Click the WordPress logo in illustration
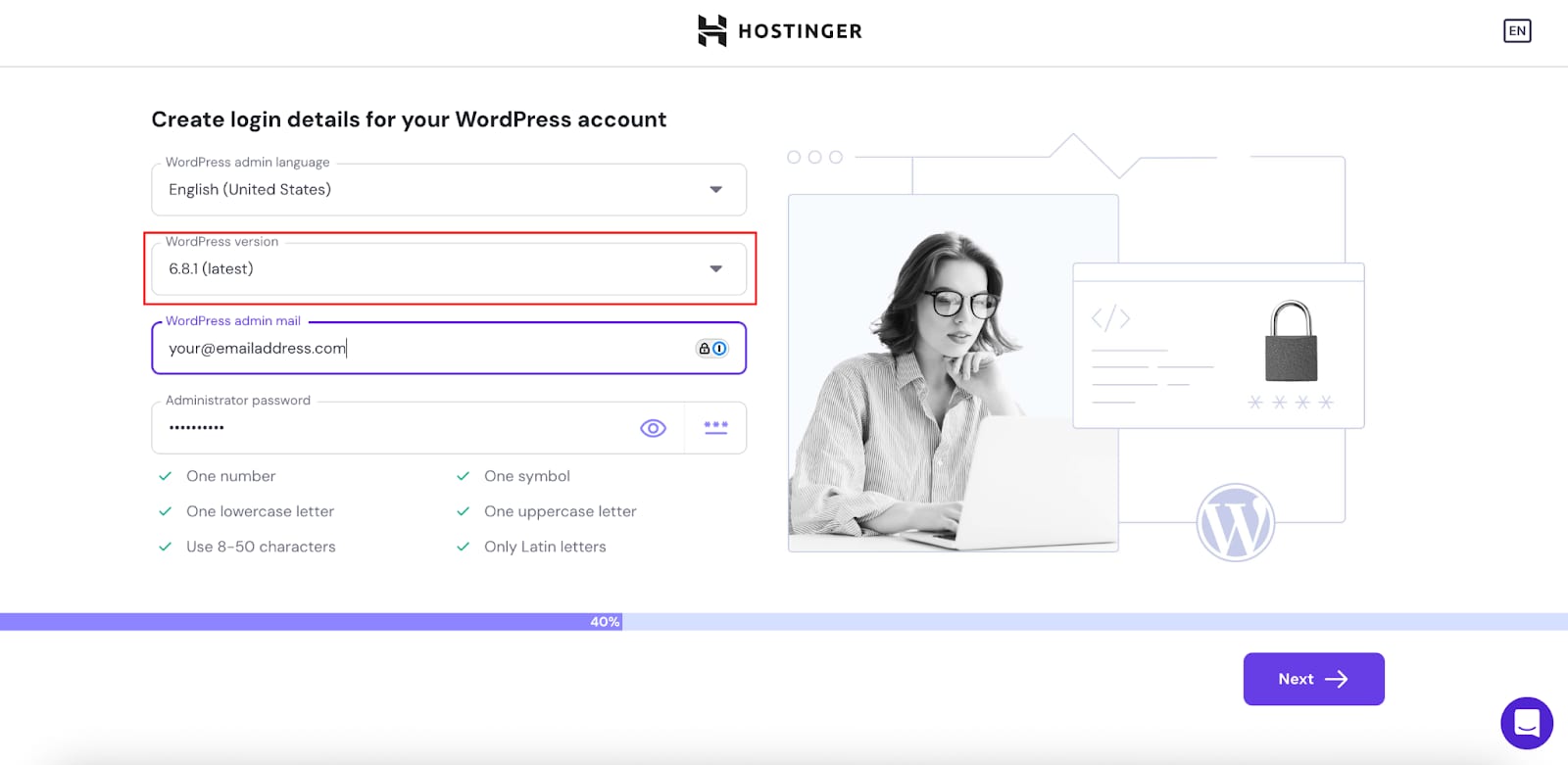1568x765 pixels. tap(1235, 523)
